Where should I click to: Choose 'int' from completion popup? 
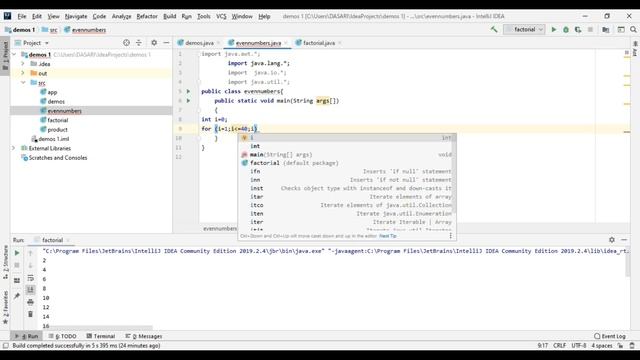click(347, 146)
